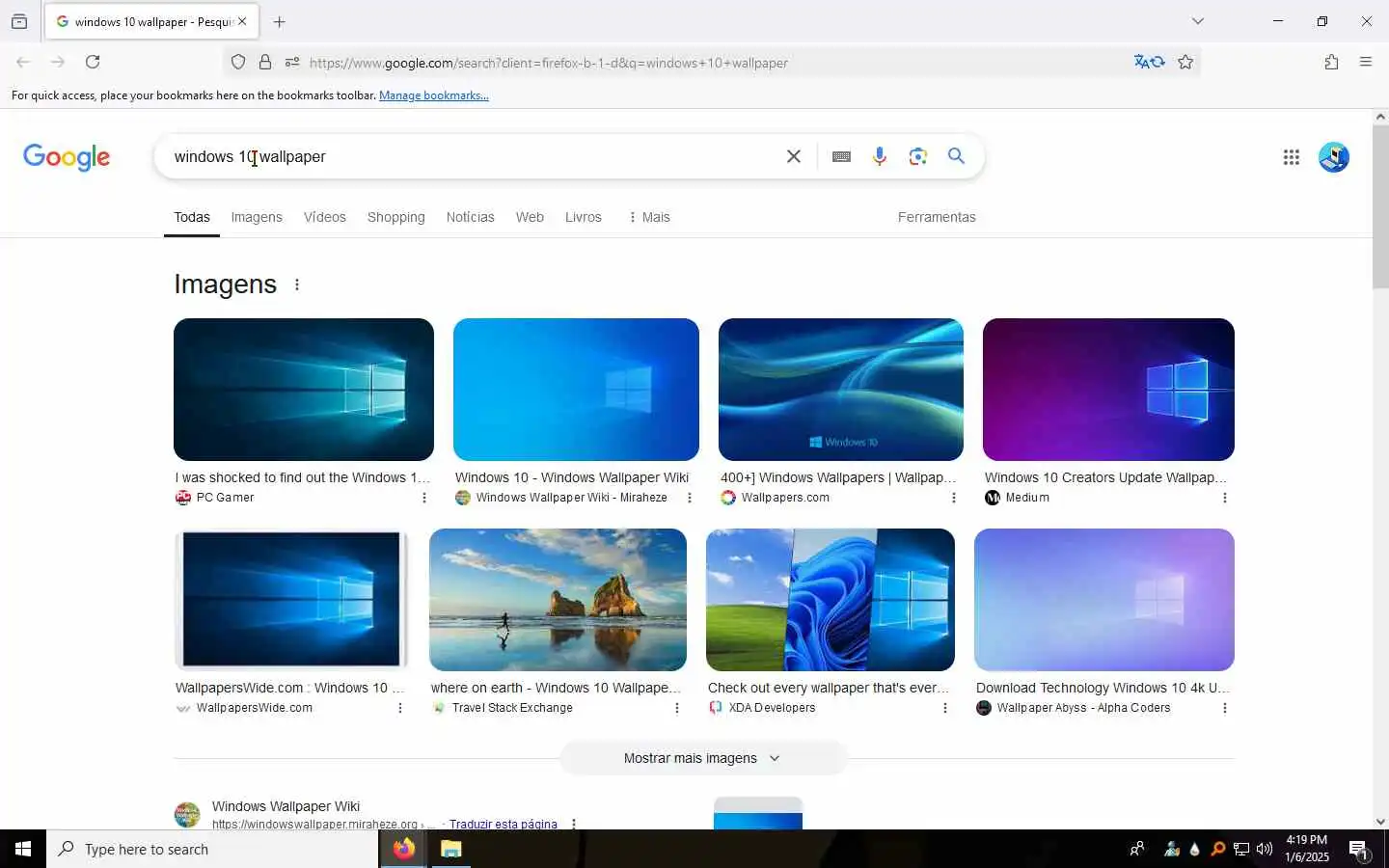Image resolution: width=1389 pixels, height=868 pixels.
Task: Click the Google search text box
Action: [473, 156]
